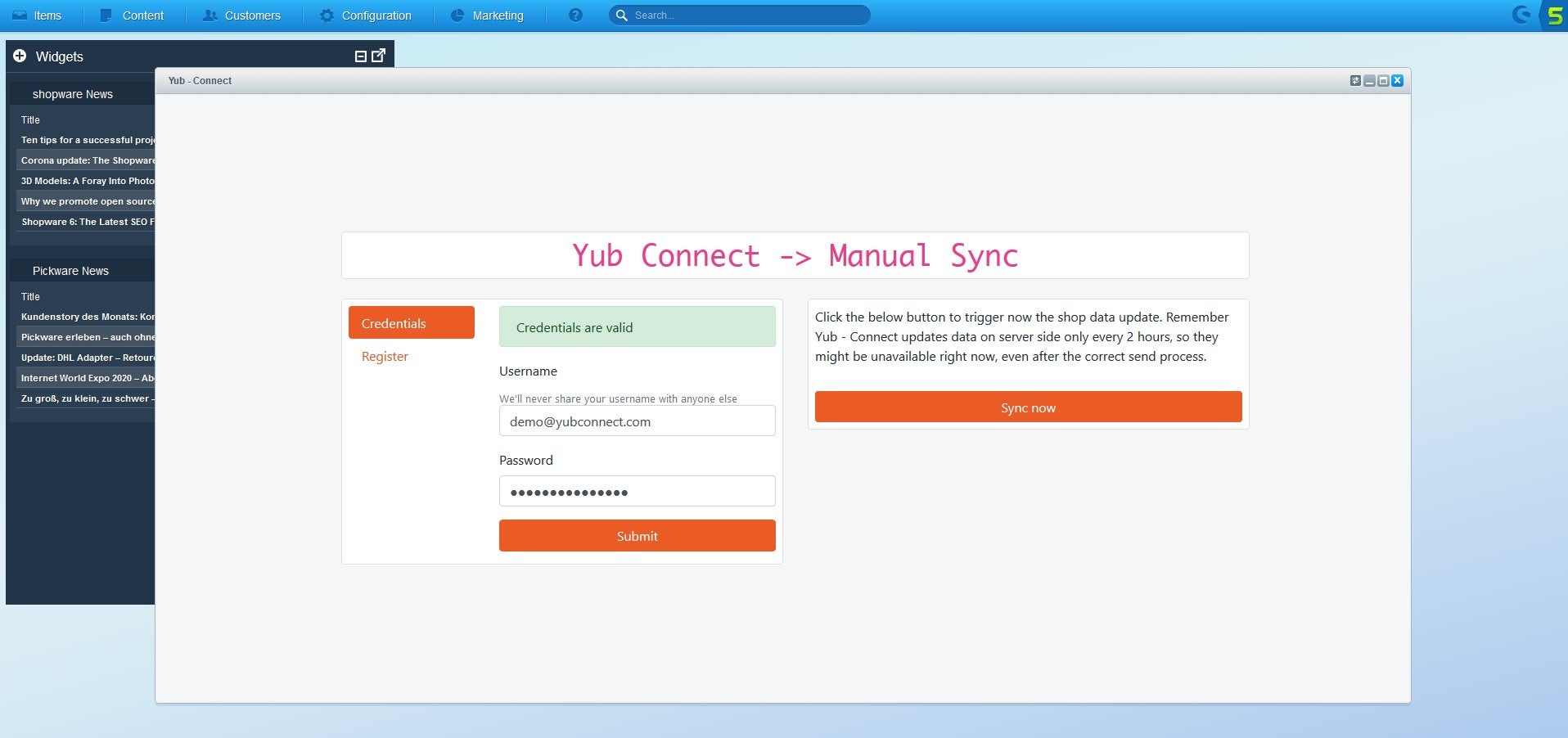Open 'Why we promote open source' news row

click(x=85, y=201)
